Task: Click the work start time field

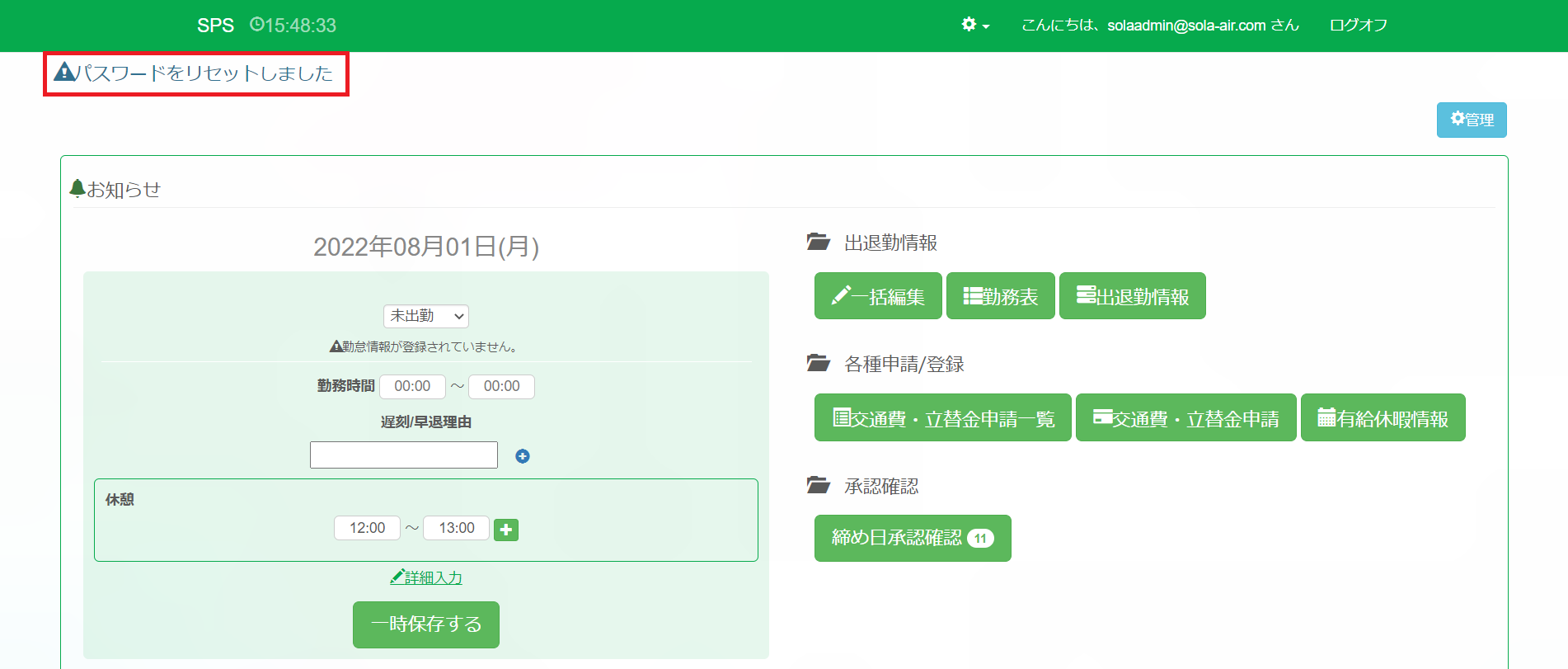Action: point(412,386)
